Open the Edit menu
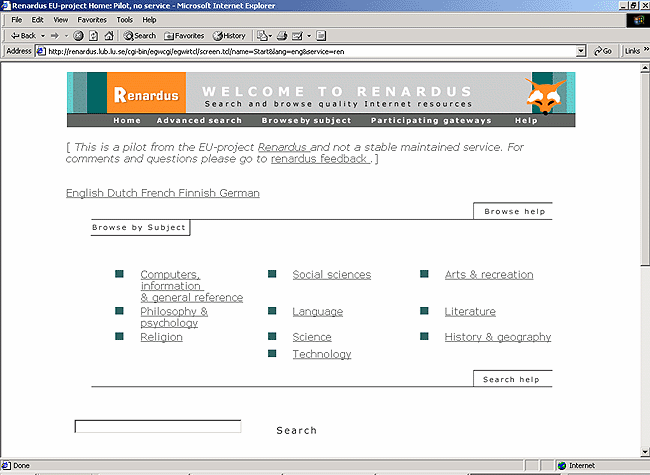This screenshot has height=475, width=650. pos(37,20)
